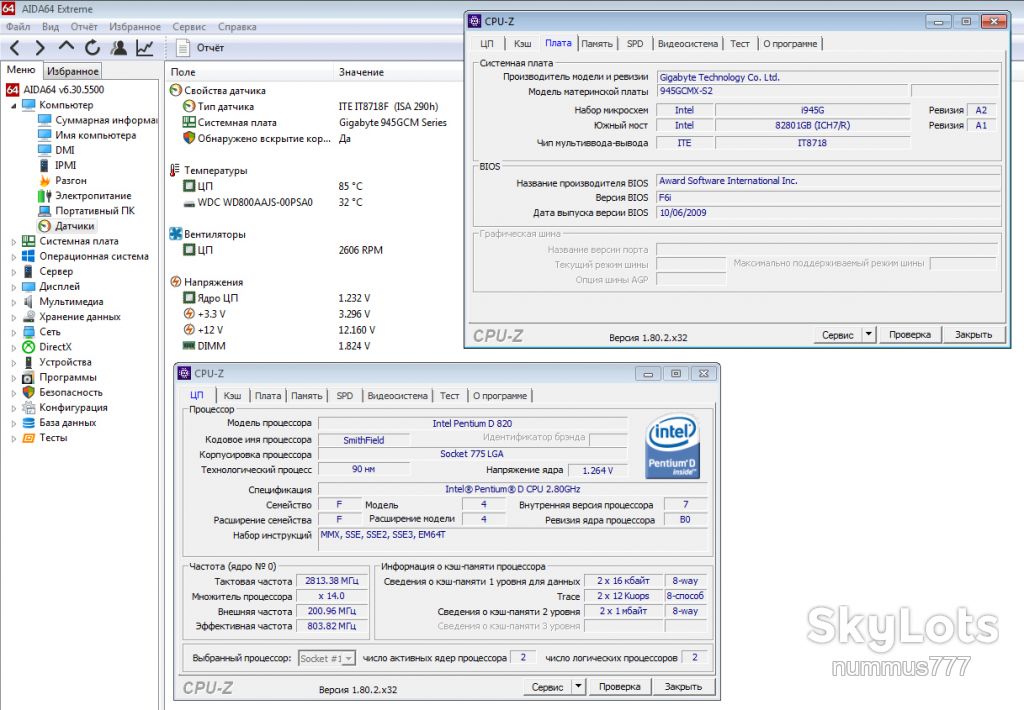Open SPD tab in top CPU-Z window
This screenshot has width=1024, height=710.
tap(635, 44)
